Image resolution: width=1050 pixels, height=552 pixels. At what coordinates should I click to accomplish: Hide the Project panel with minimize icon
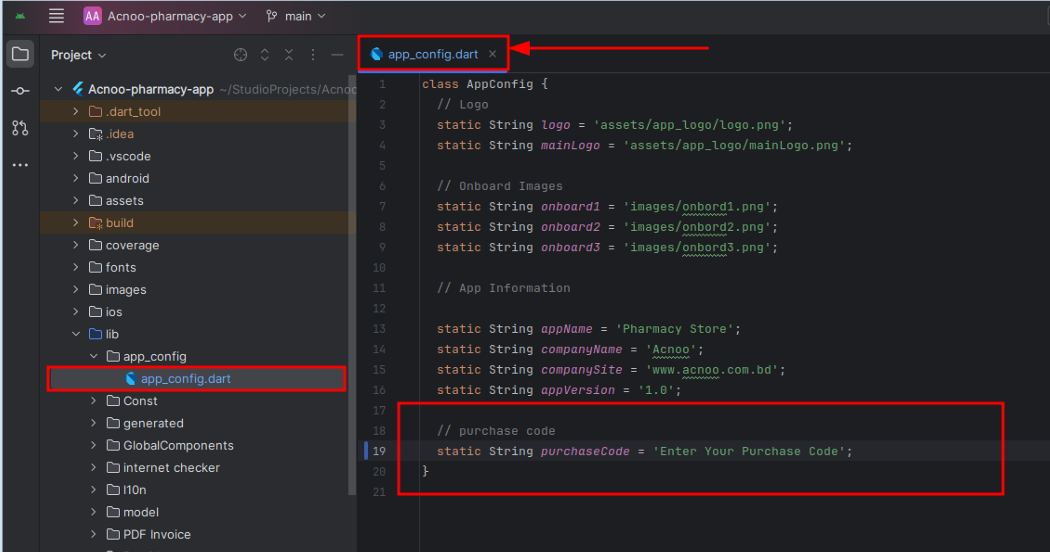[x=338, y=55]
